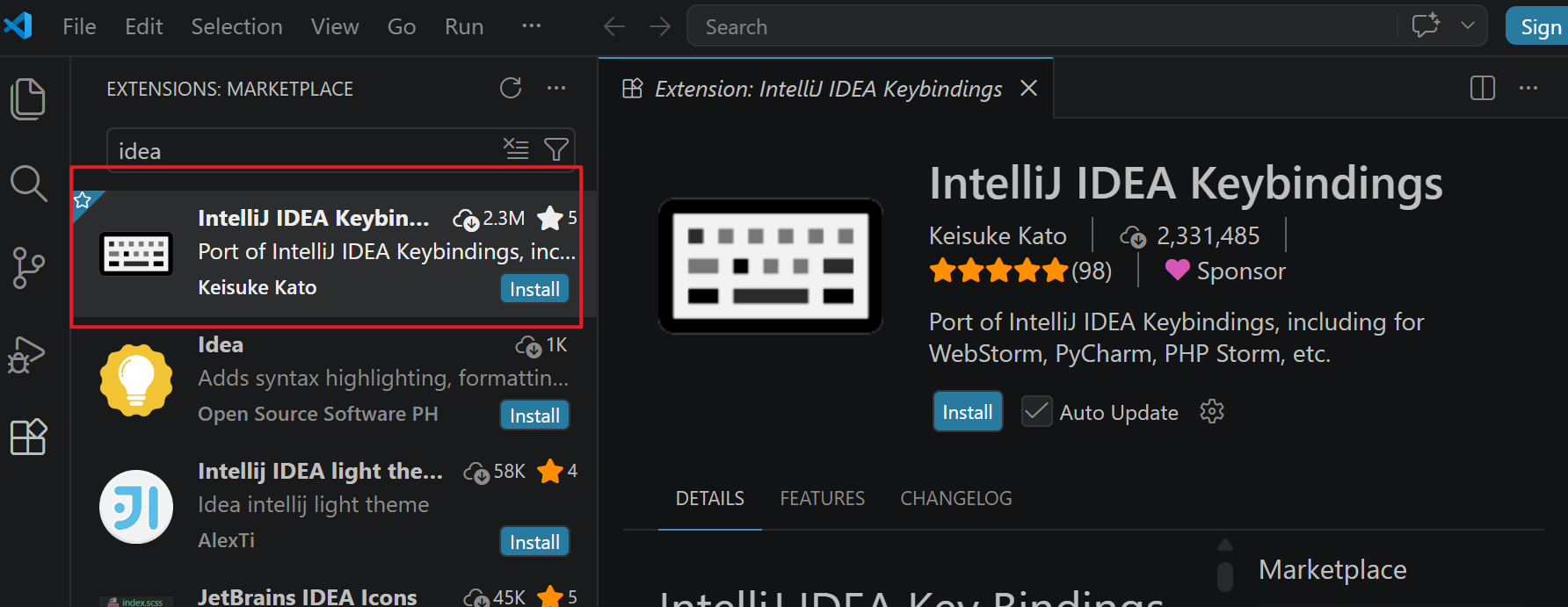Select the Idea extension entry title
The image size is (1568, 607).
pos(221,344)
